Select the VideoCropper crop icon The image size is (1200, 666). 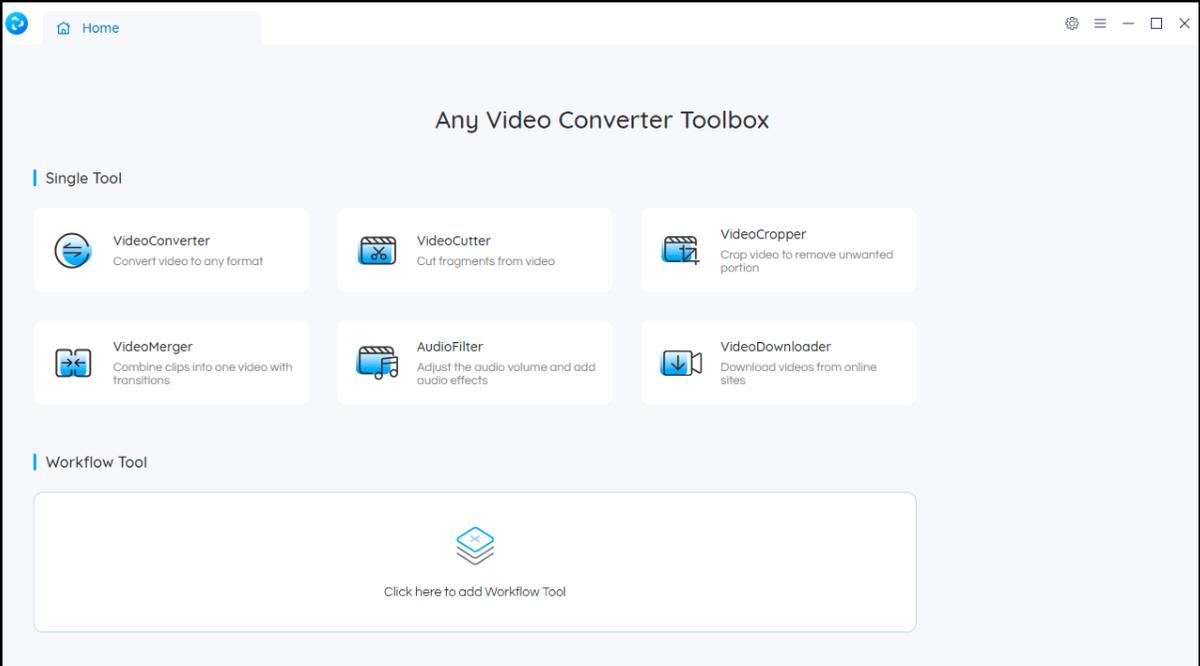tap(681, 250)
